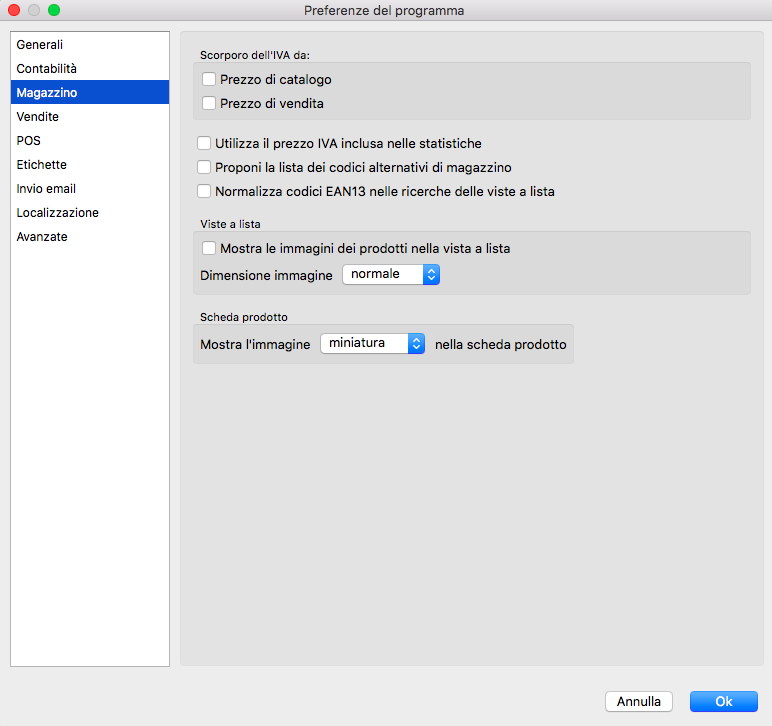
Task: Select the Magazzino sidebar item
Action: pyautogui.click(x=47, y=93)
